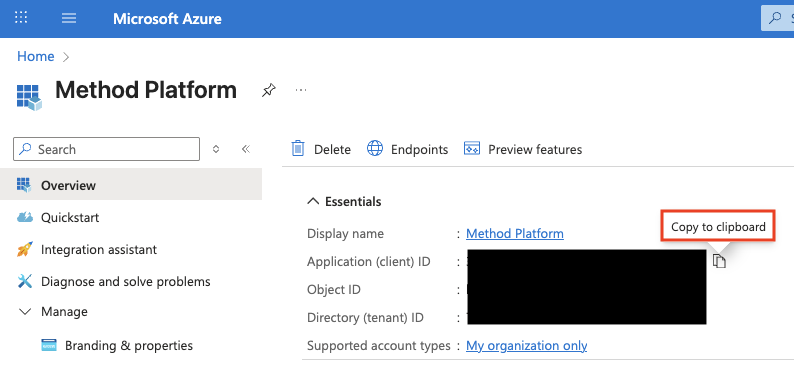Select Overview in the sidebar
The height and width of the screenshot is (366, 794).
tap(131, 185)
